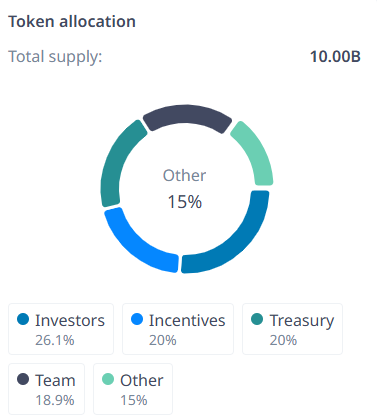Image resolution: width=377 pixels, height=419 pixels.
Task: Click the Incentives legend color dot
Action: (x=137, y=319)
